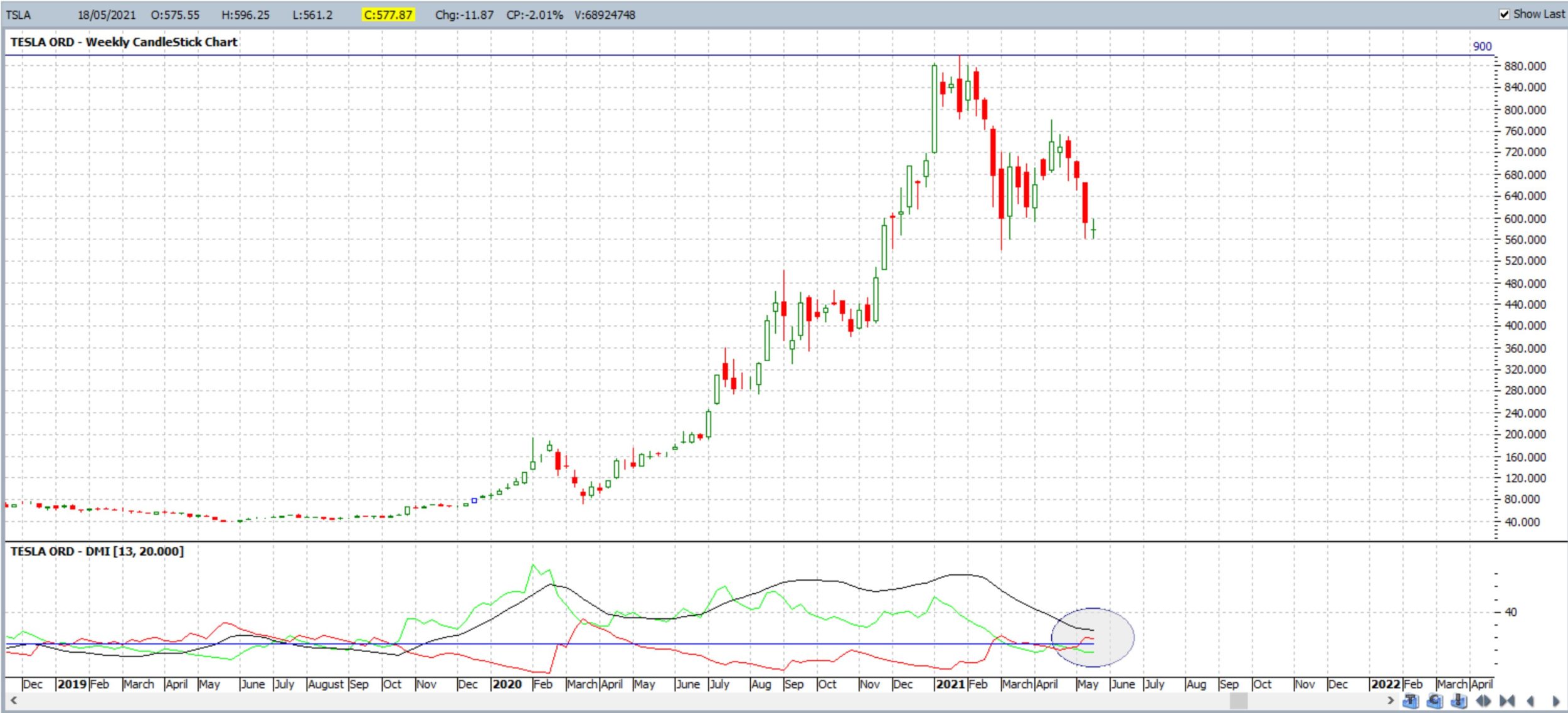
Task: Click the CP:-2.01% value
Action: pyautogui.click(x=534, y=15)
